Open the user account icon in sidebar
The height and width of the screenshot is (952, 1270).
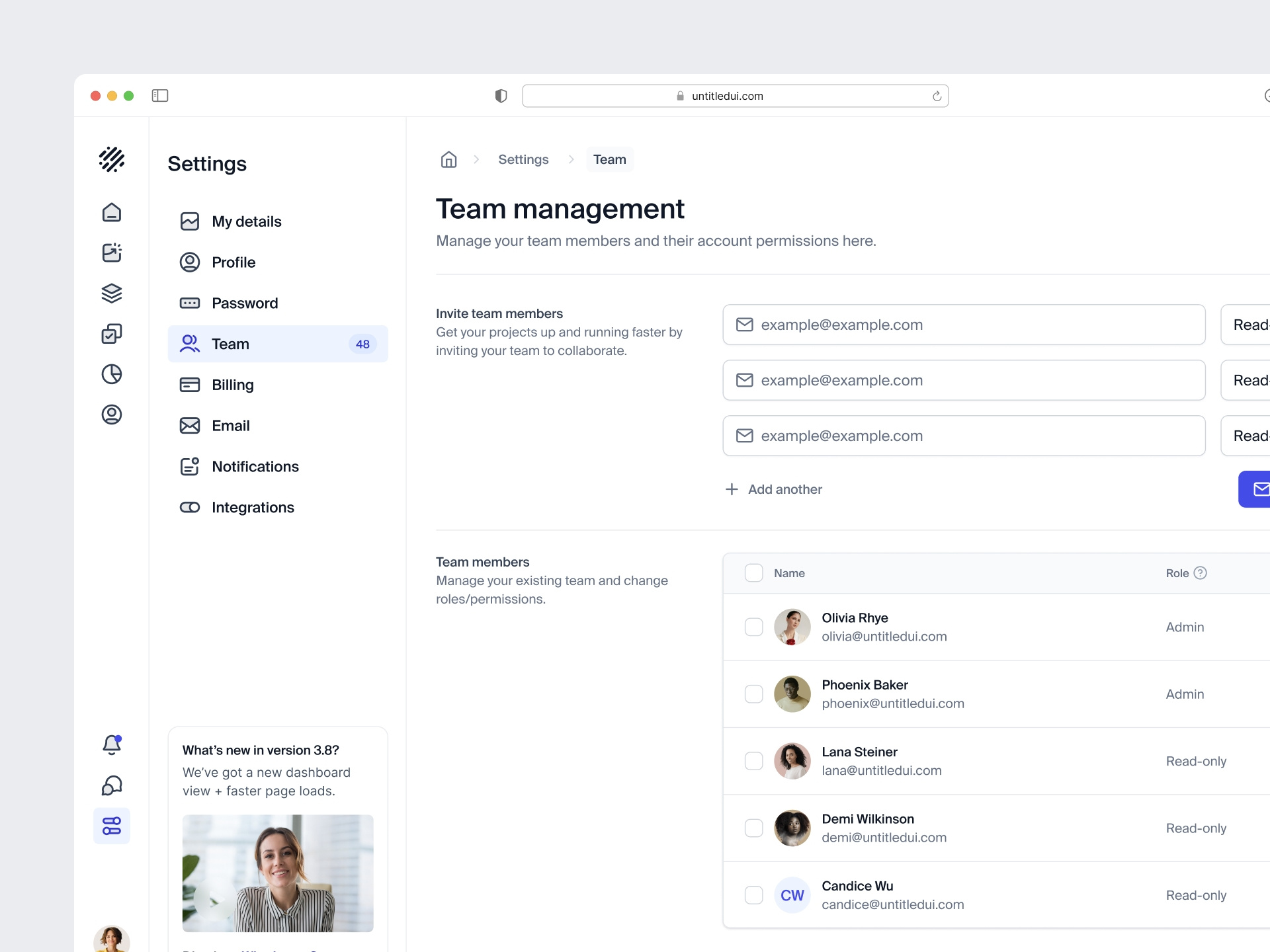112,415
